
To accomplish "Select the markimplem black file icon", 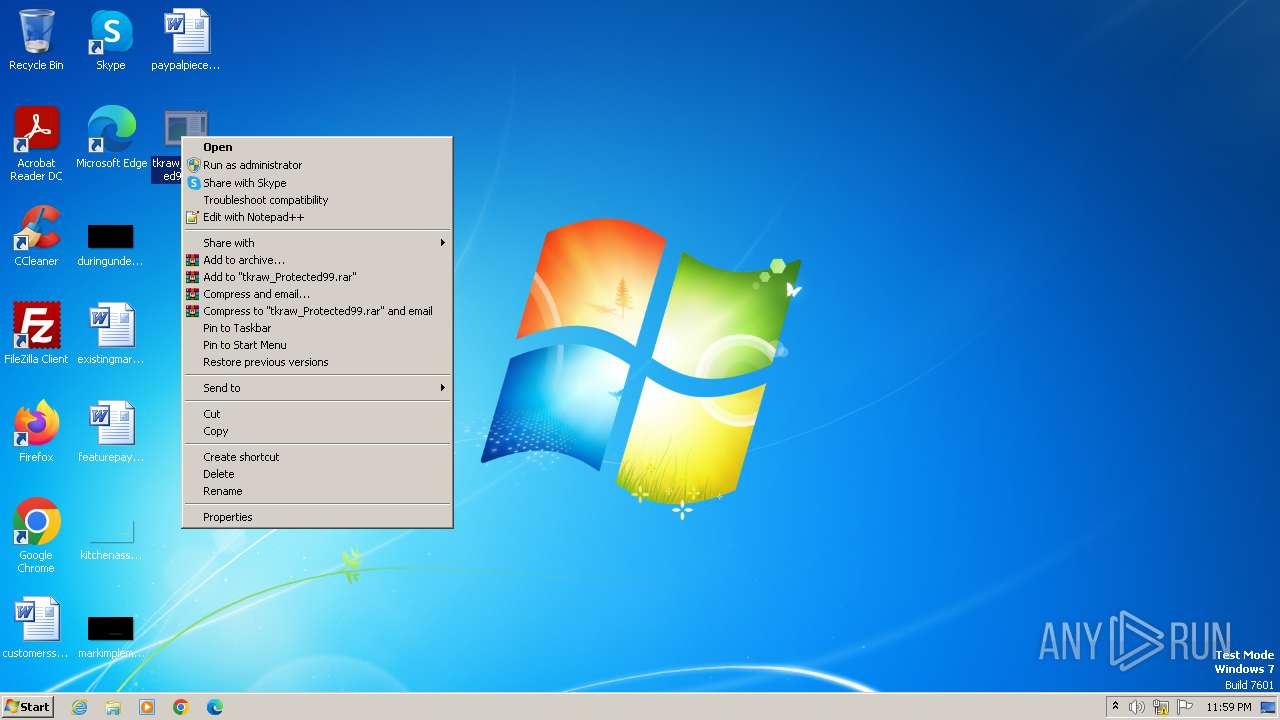I will [x=110, y=636].
